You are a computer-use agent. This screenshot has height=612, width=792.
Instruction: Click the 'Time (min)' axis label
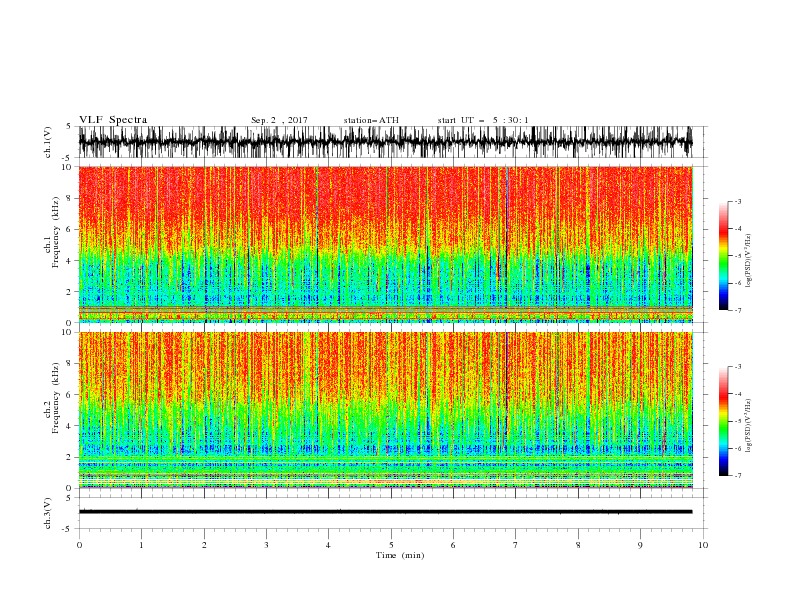click(x=400, y=555)
